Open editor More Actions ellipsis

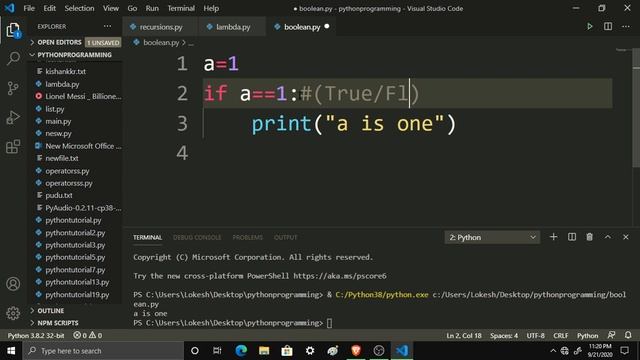coord(626,27)
